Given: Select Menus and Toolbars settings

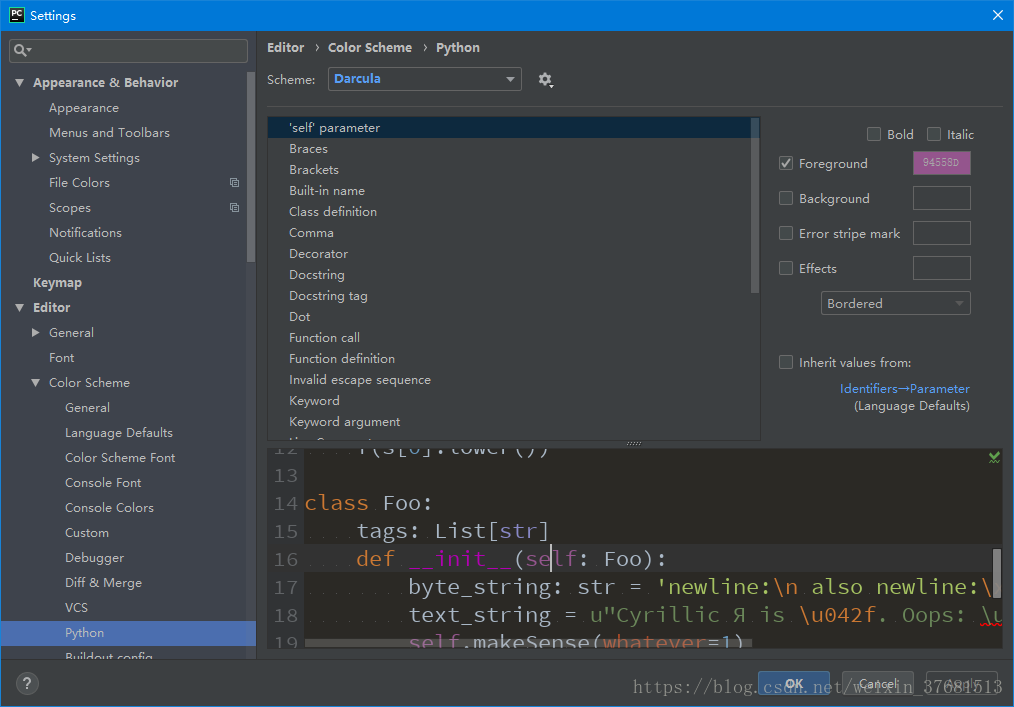Looking at the screenshot, I should pyautogui.click(x=109, y=133).
